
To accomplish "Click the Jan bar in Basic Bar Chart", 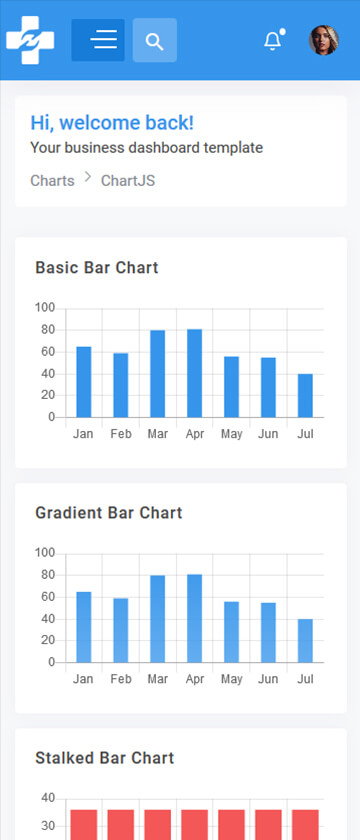I will (84, 382).
